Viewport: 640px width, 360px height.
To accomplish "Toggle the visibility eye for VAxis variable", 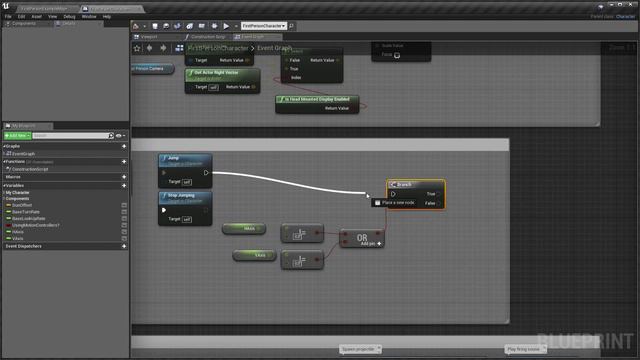I will (124, 238).
